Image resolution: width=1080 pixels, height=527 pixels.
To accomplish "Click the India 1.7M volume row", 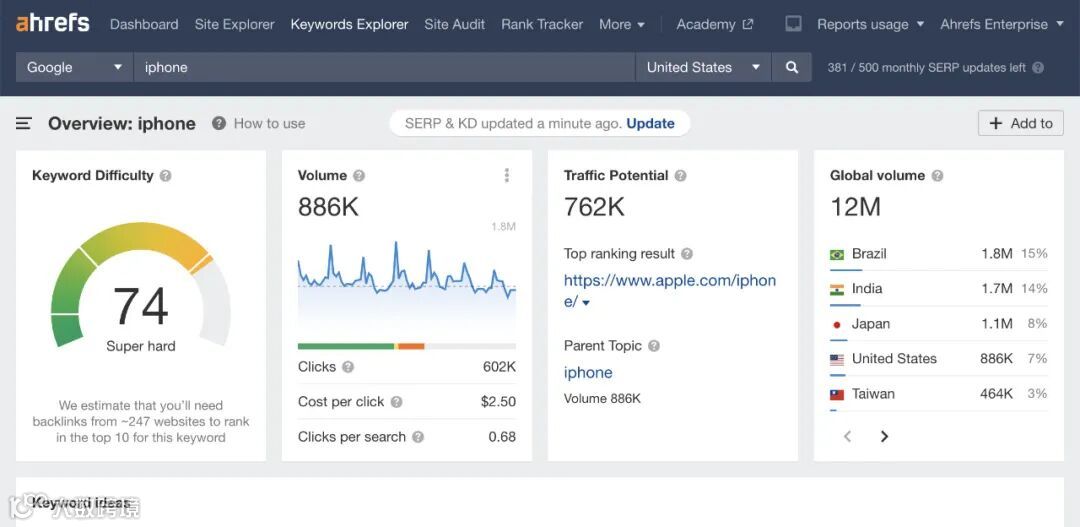I will [938, 289].
